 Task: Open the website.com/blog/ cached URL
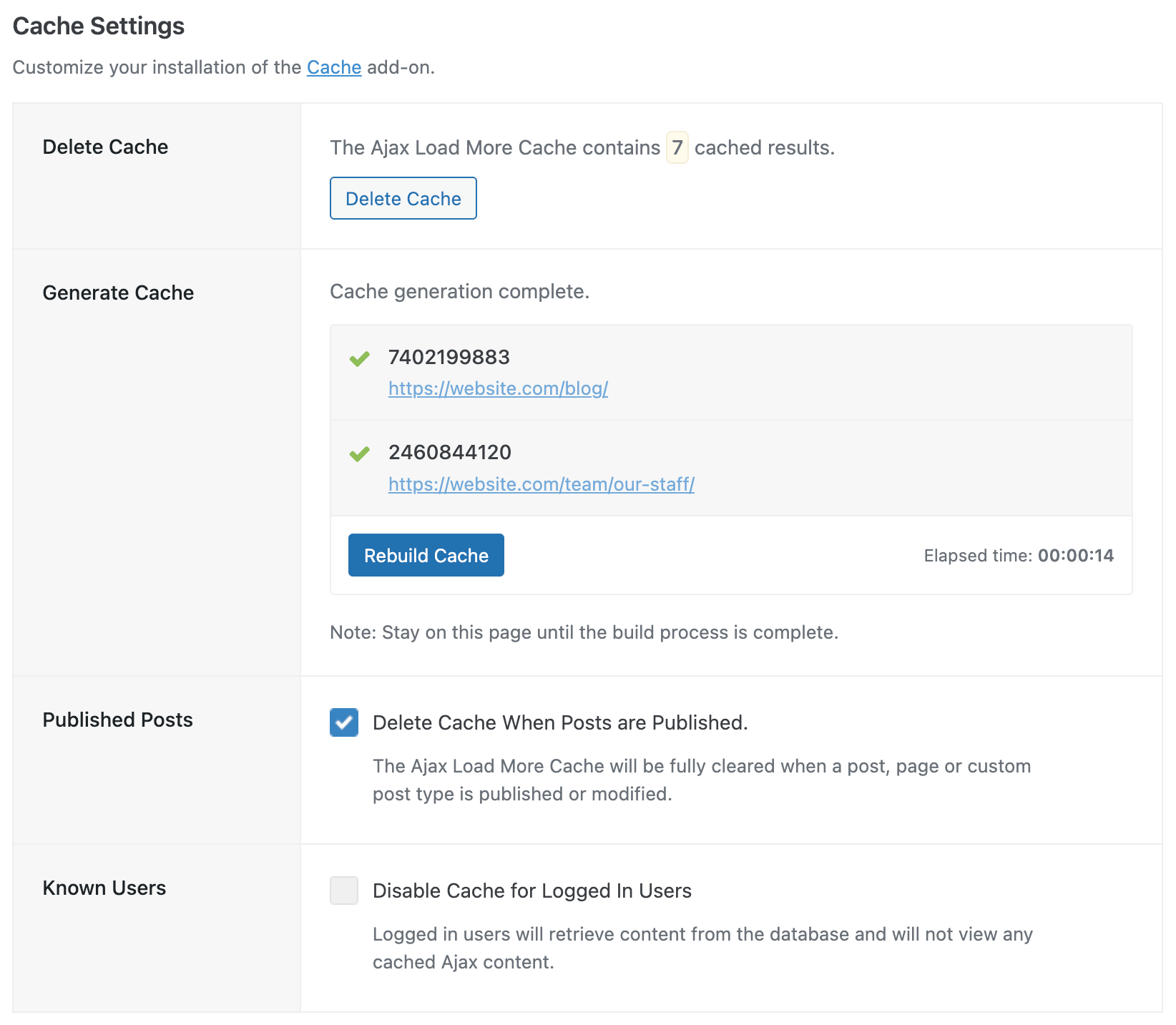(498, 388)
